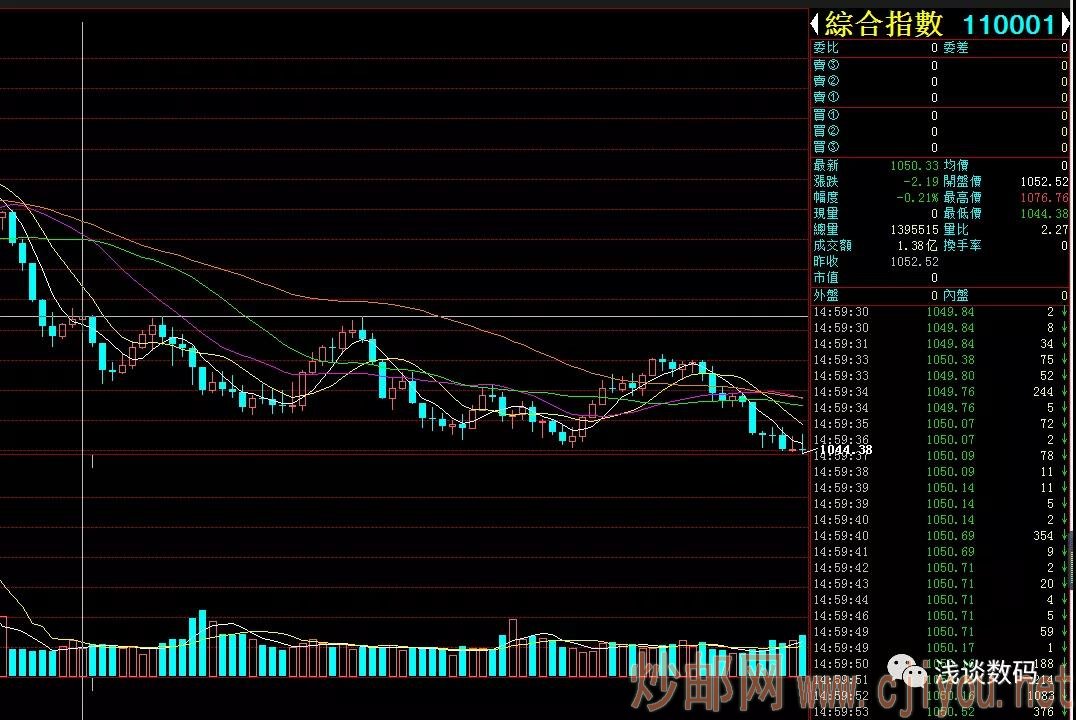
Task: Click the 外盤 label
Action: click(x=826, y=296)
